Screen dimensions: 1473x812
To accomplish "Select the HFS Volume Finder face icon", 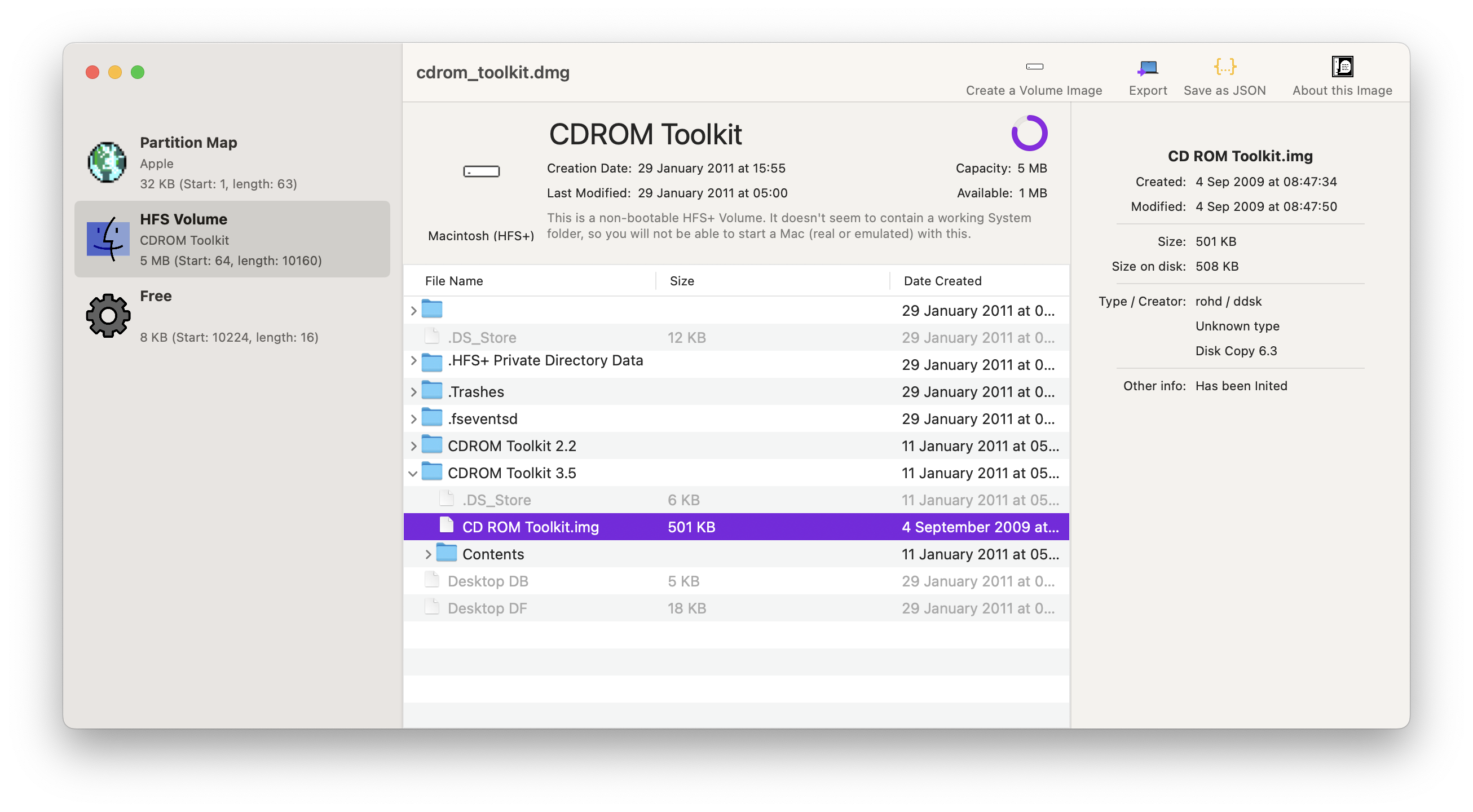I will coord(107,239).
